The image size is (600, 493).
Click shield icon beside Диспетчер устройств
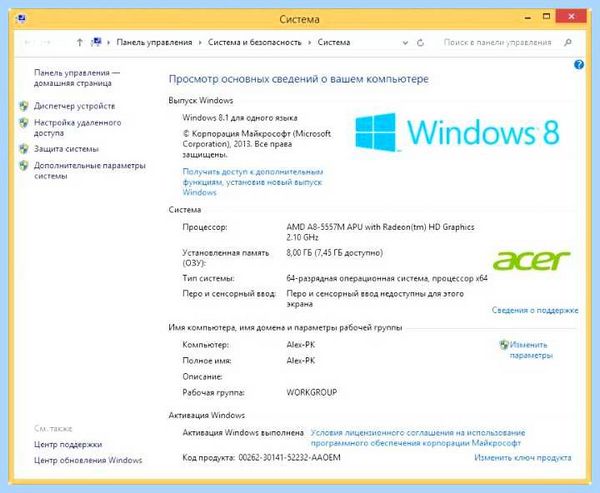pos(24,106)
